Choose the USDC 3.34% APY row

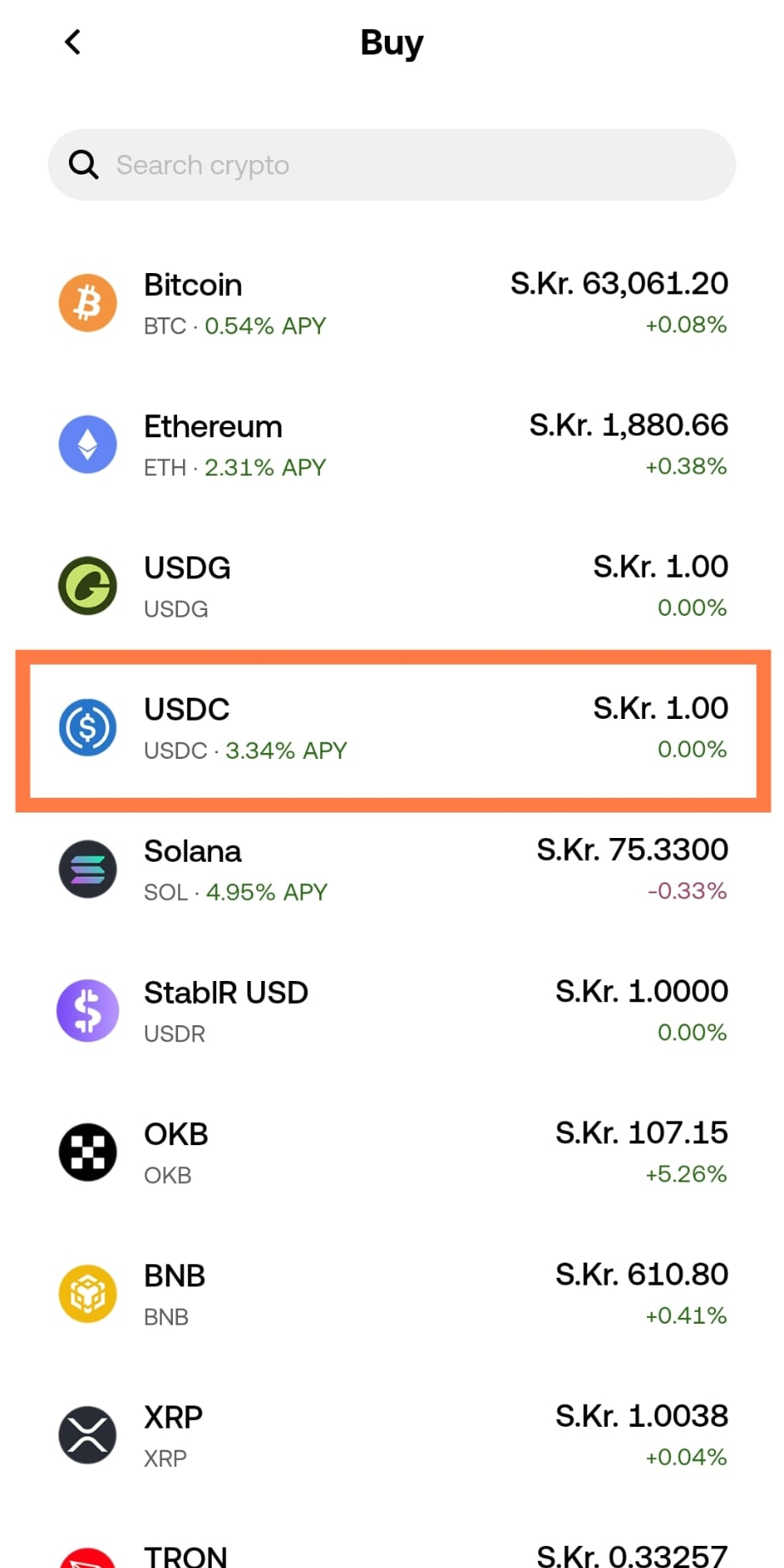(392, 731)
